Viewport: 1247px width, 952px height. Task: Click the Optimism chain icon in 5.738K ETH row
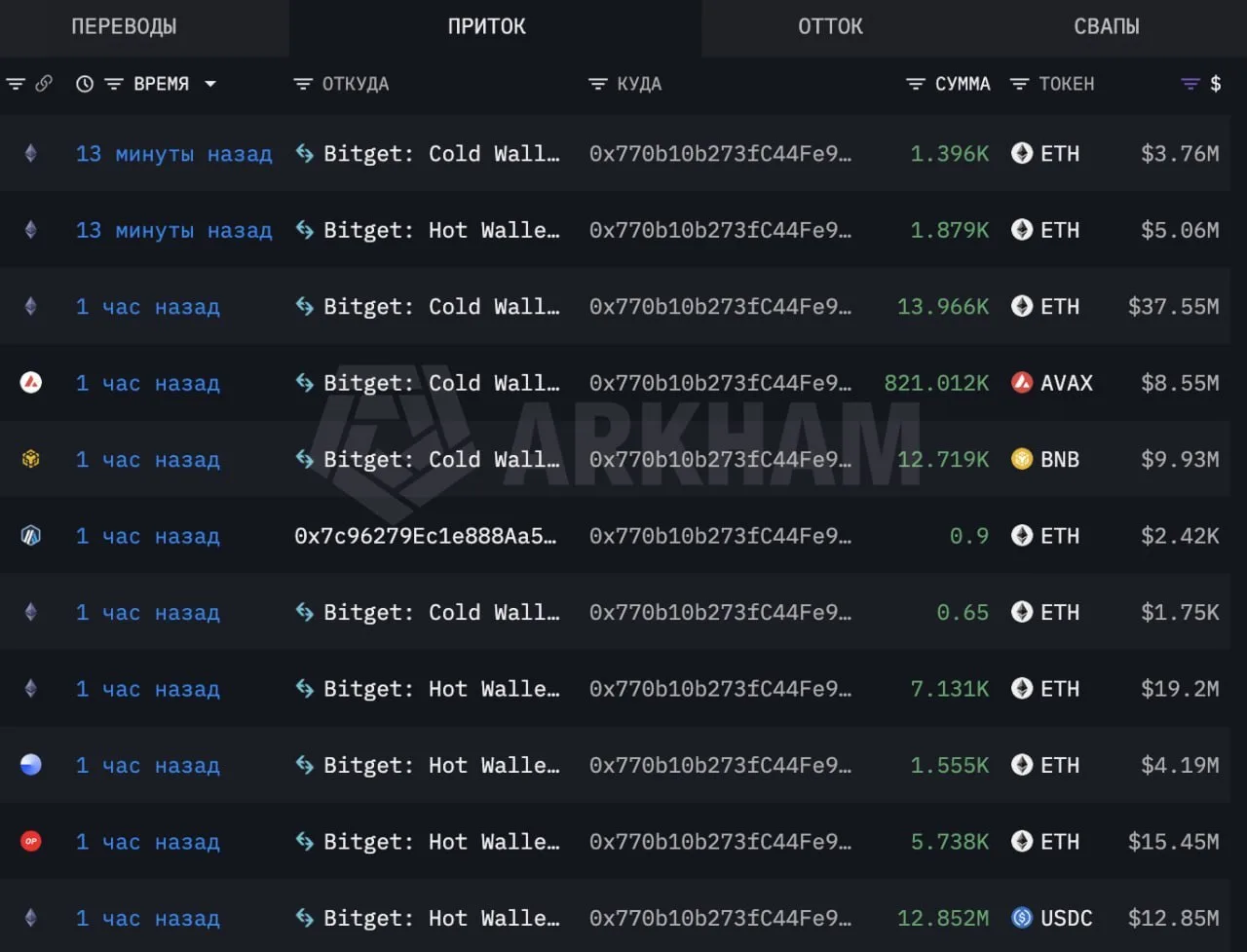point(31,842)
